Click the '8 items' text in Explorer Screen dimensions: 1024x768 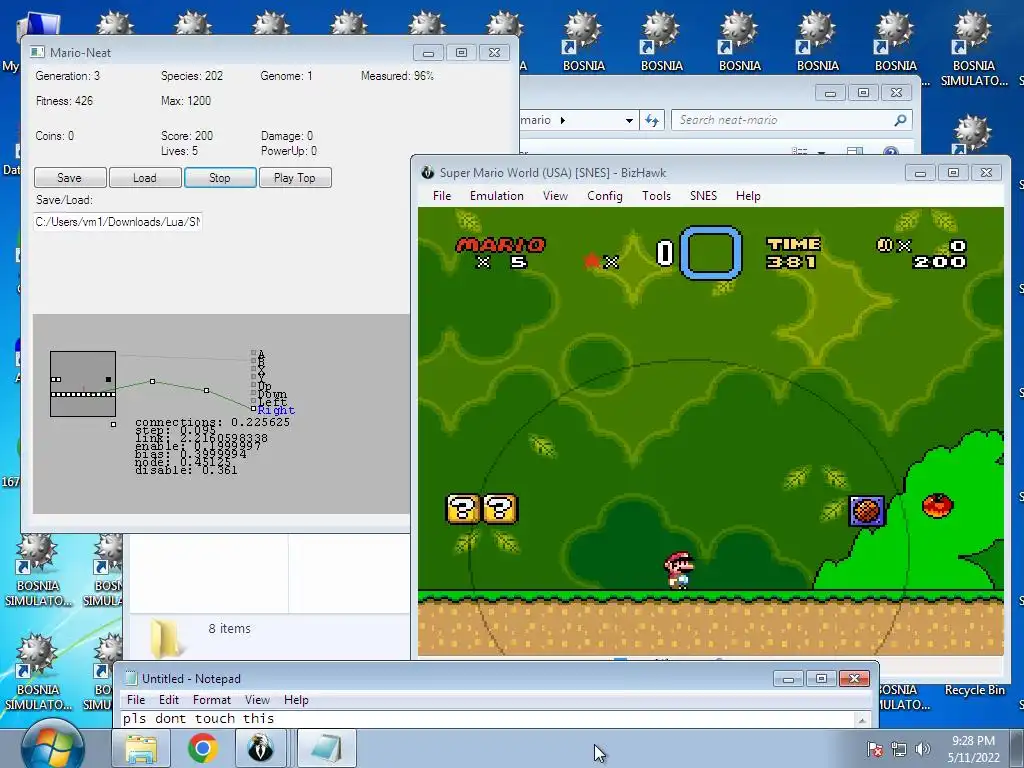click(229, 628)
